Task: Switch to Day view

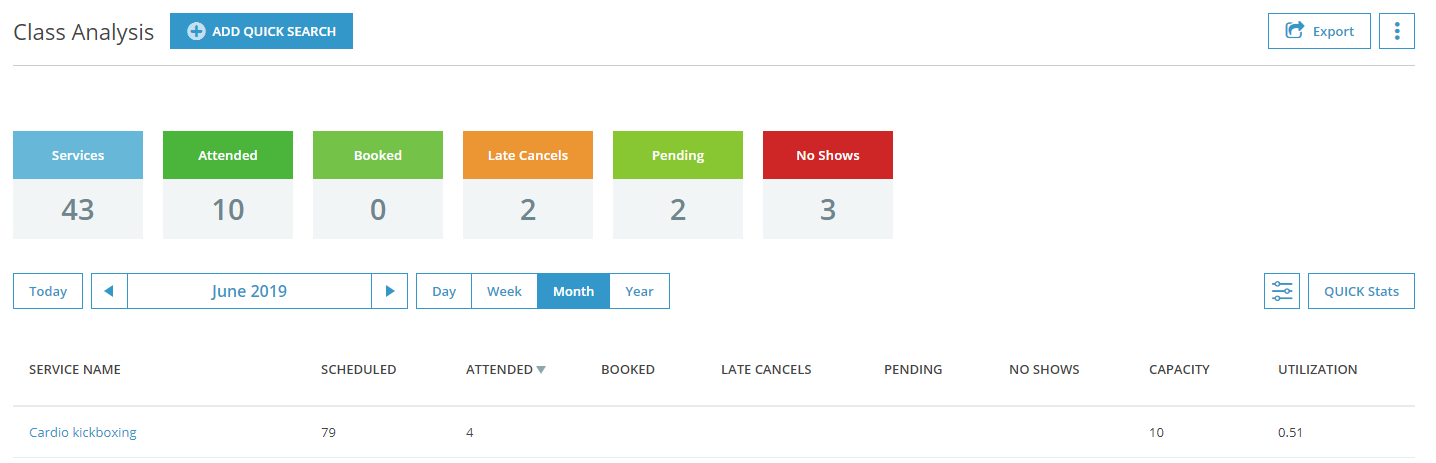Action: pyautogui.click(x=444, y=291)
